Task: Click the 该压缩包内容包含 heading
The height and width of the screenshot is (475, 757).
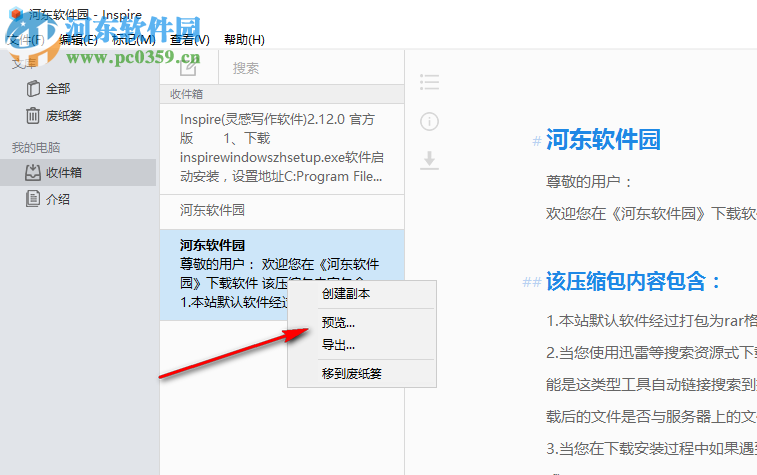Action: [632, 281]
